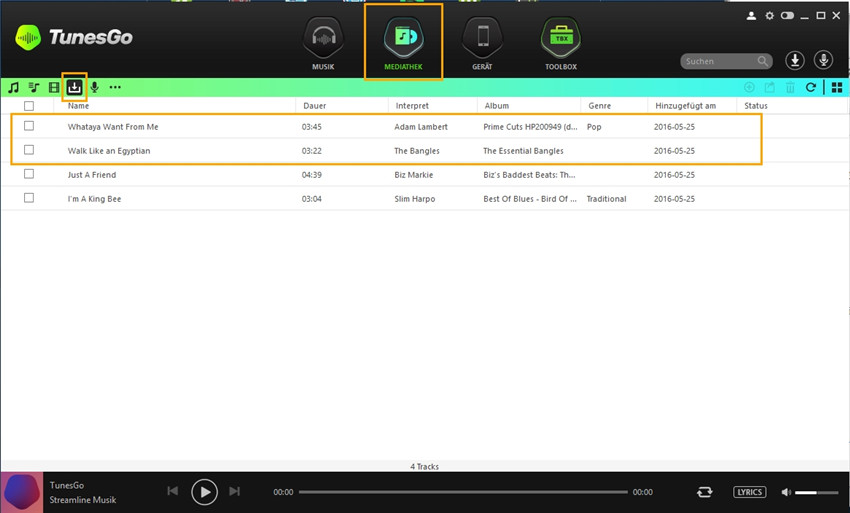Click the add to library plus icon
The height and width of the screenshot is (513, 850).
749,87
